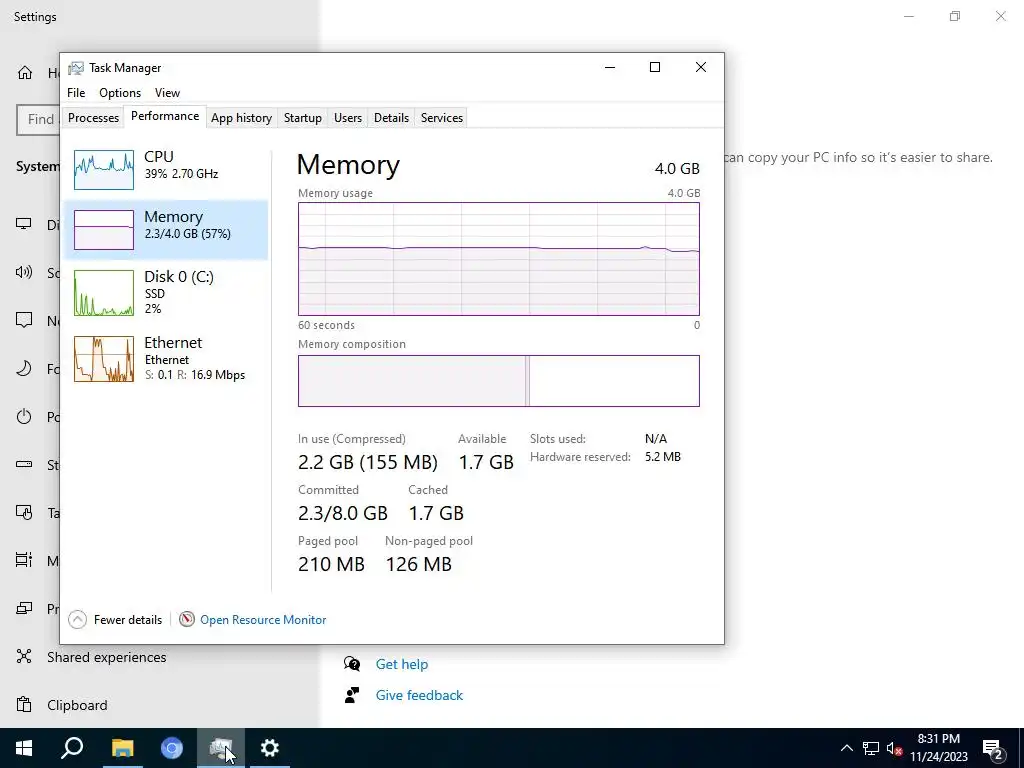This screenshot has width=1024, height=768.
Task: Click the Task Manager title bar icon
Action: point(76,68)
